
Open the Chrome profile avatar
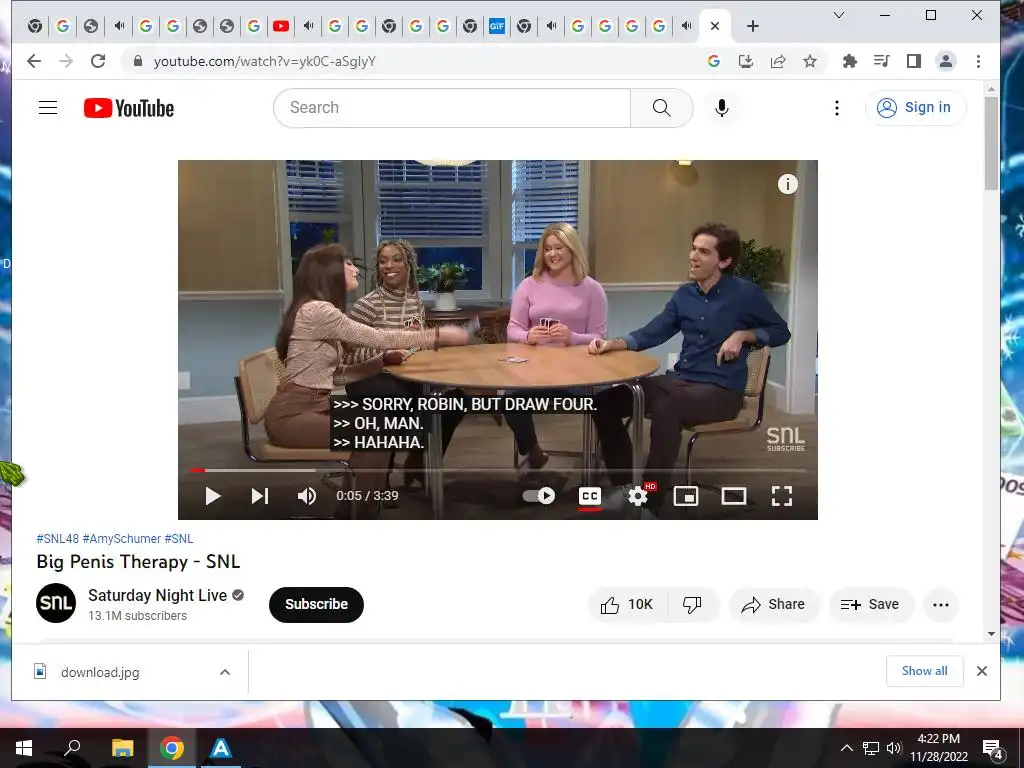946,61
